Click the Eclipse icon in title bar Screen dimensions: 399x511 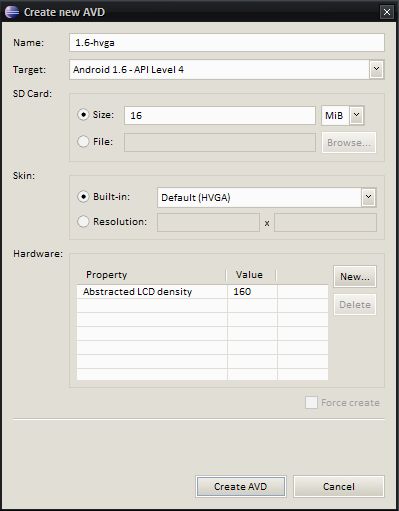[12, 12]
